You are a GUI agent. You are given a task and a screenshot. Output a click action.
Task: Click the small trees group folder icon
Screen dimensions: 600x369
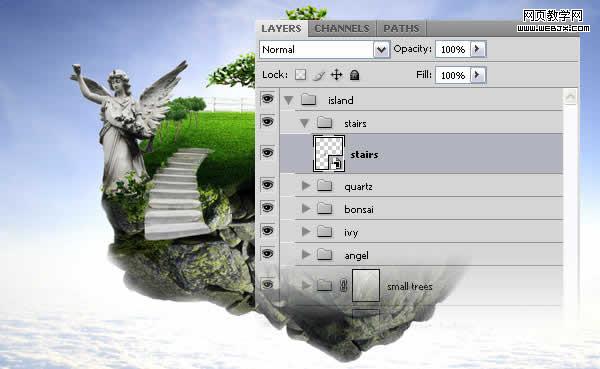click(x=324, y=285)
